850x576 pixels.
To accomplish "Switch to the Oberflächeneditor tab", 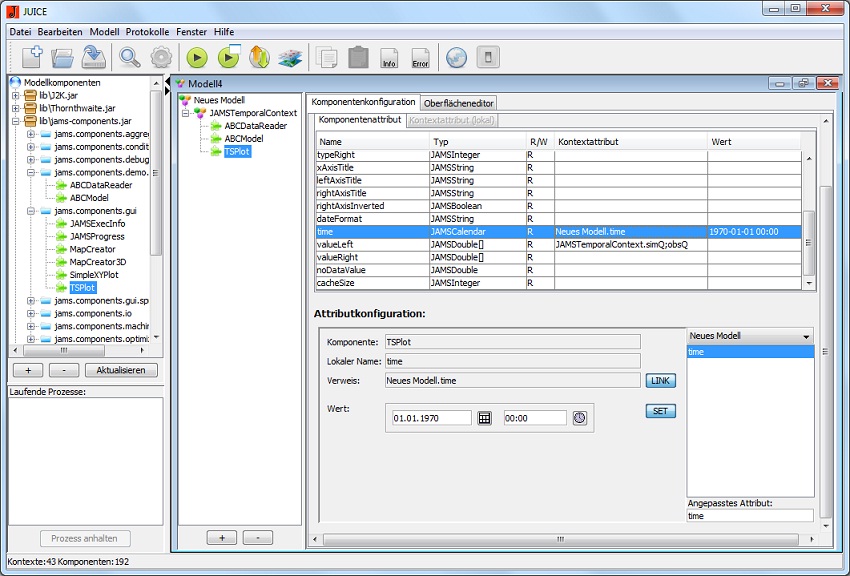I will tap(458, 103).
